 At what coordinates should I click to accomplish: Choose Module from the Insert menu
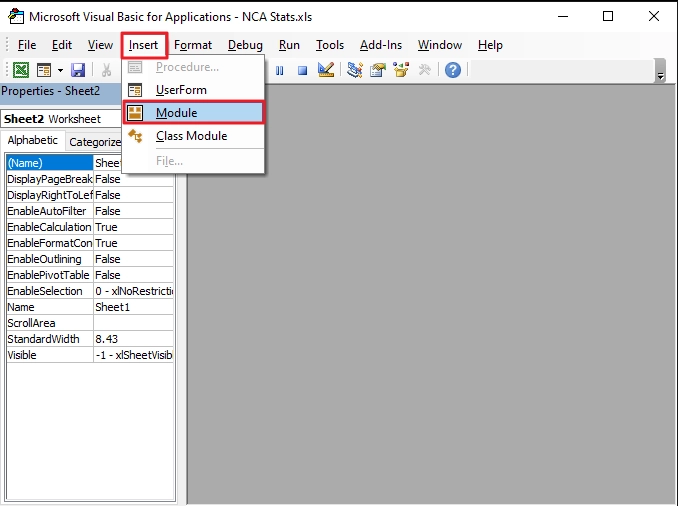click(x=193, y=113)
